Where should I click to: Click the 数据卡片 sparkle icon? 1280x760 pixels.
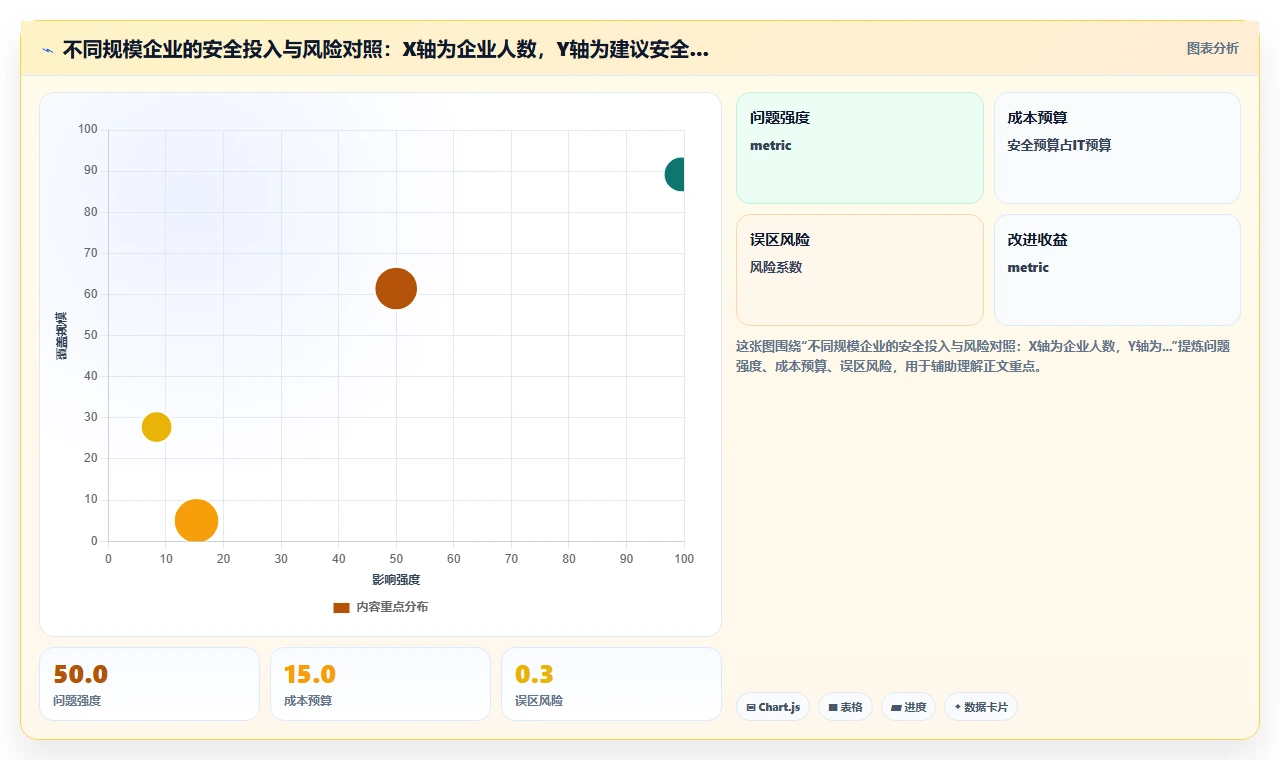pyautogui.click(x=958, y=707)
